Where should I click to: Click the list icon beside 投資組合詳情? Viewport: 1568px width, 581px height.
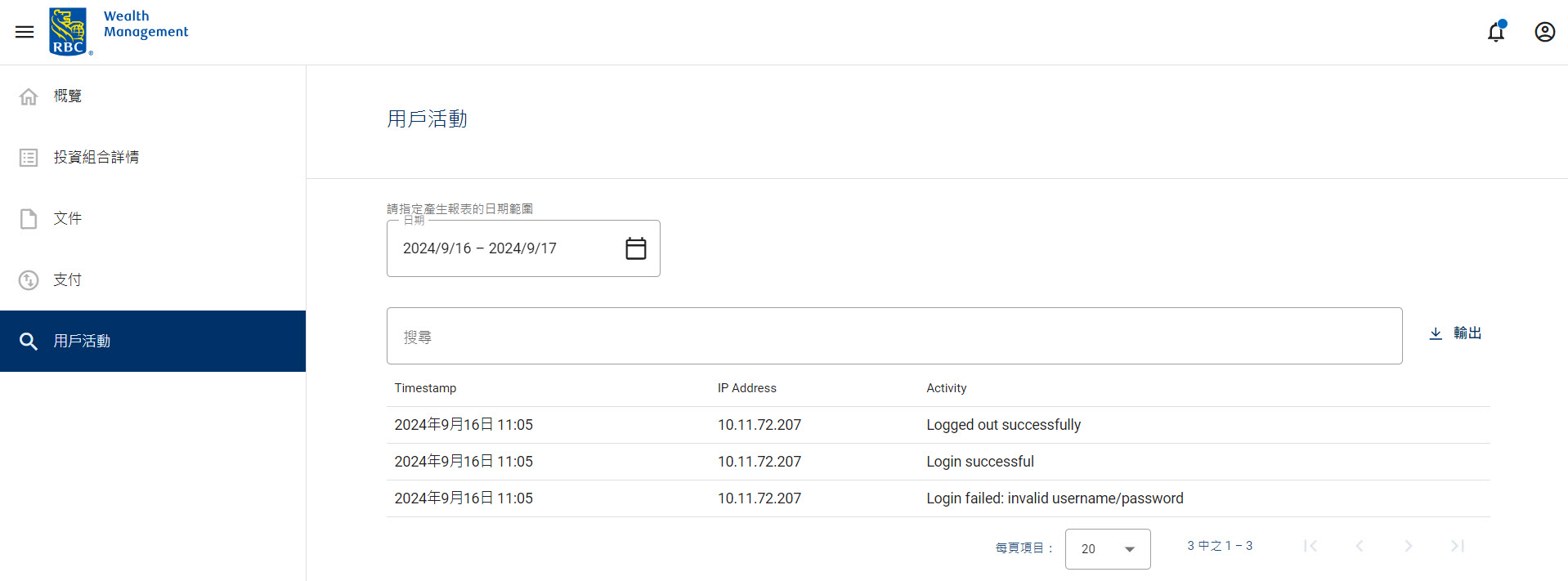click(x=29, y=158)
